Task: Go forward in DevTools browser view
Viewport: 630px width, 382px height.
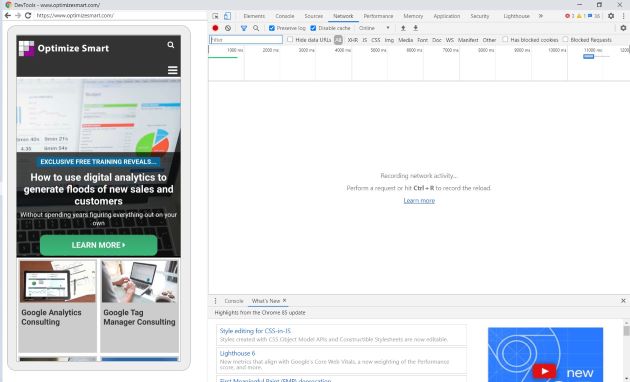Action: pyautogui.click(x=18, y=15)
